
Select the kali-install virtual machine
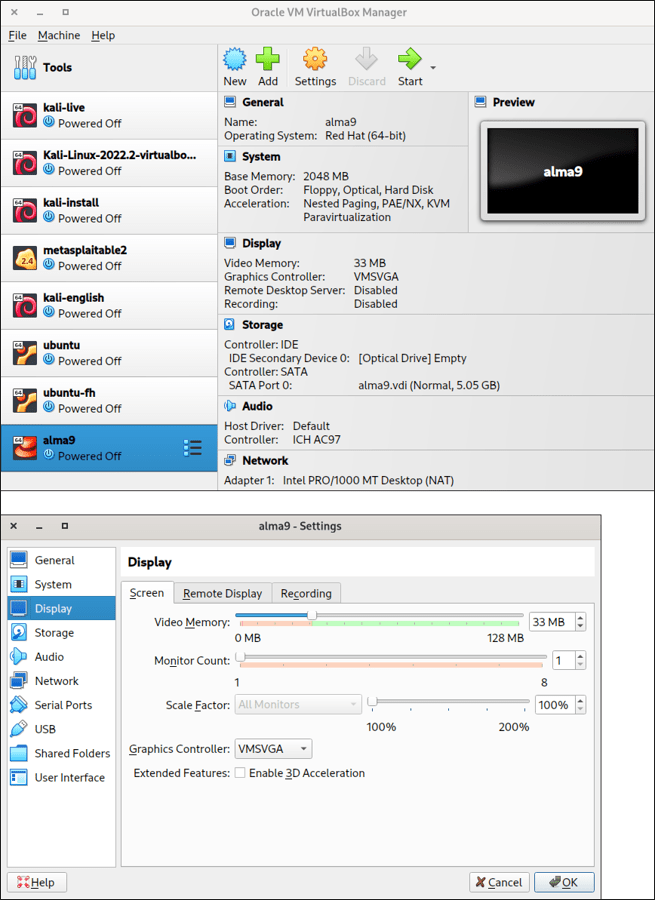coord(109,211)
